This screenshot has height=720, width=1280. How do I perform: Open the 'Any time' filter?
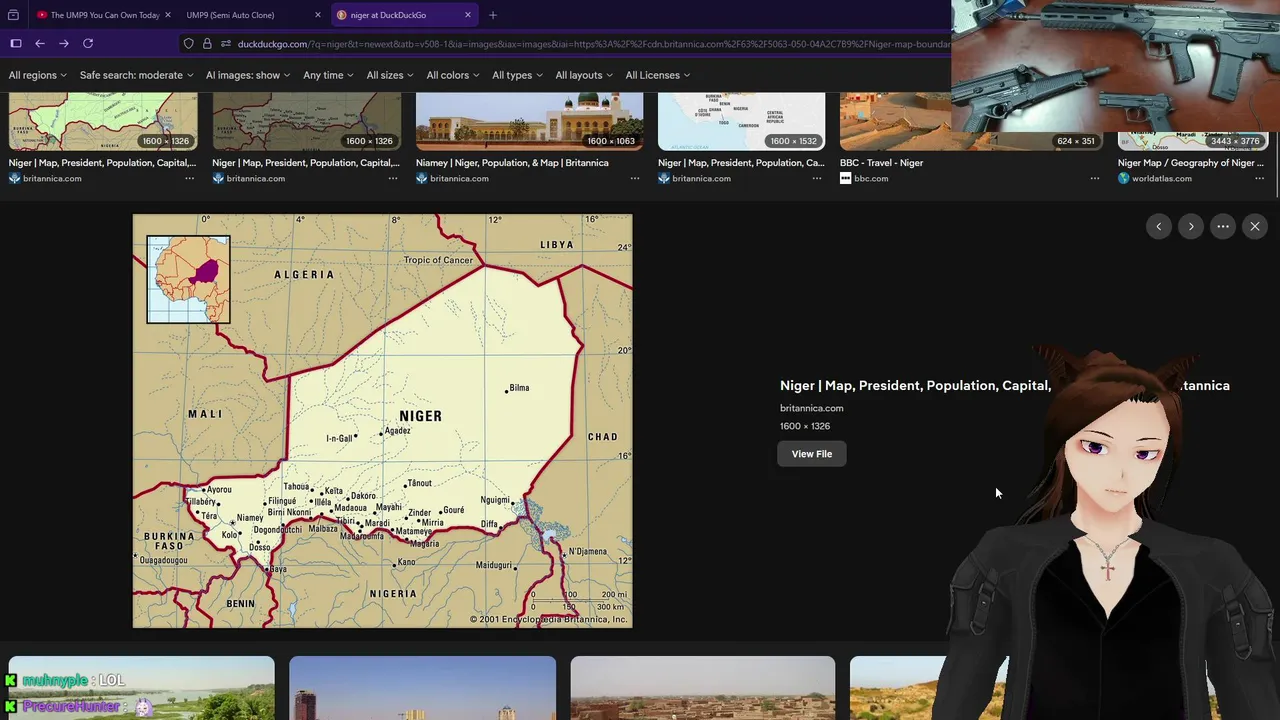(328, 75)
